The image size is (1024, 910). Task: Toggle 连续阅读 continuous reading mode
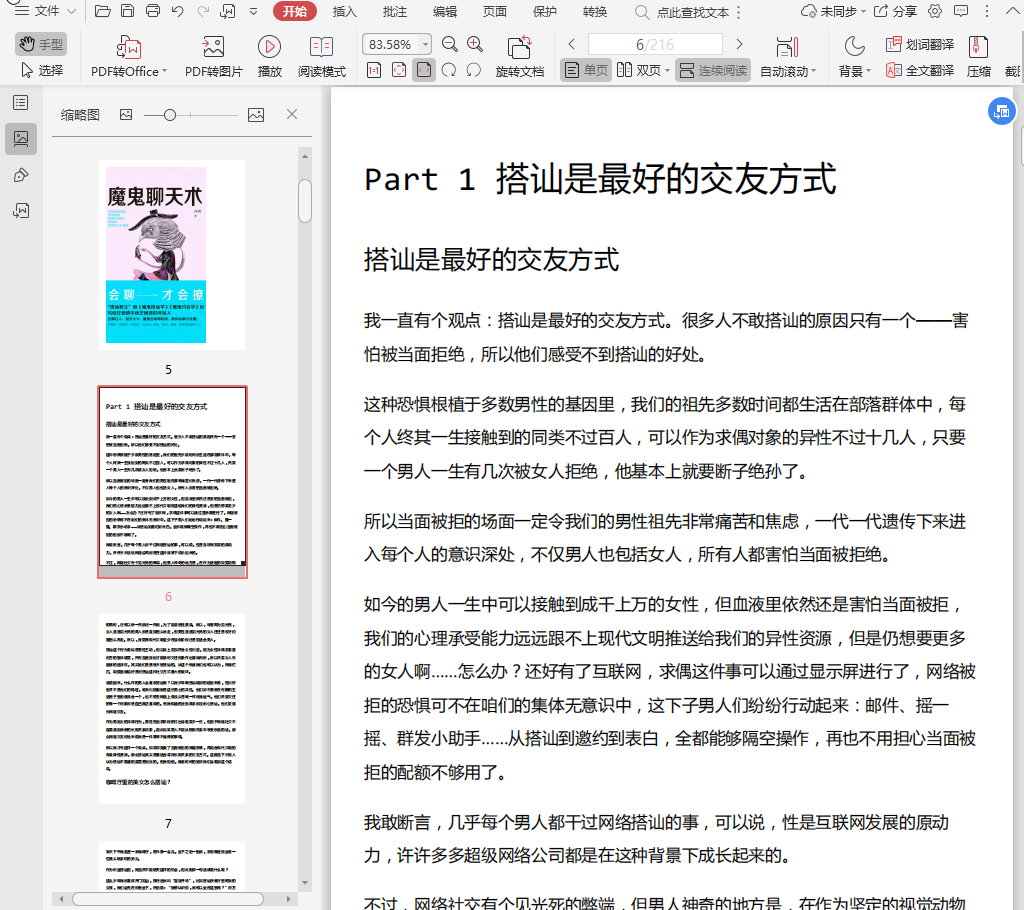[x=713, y=71]
